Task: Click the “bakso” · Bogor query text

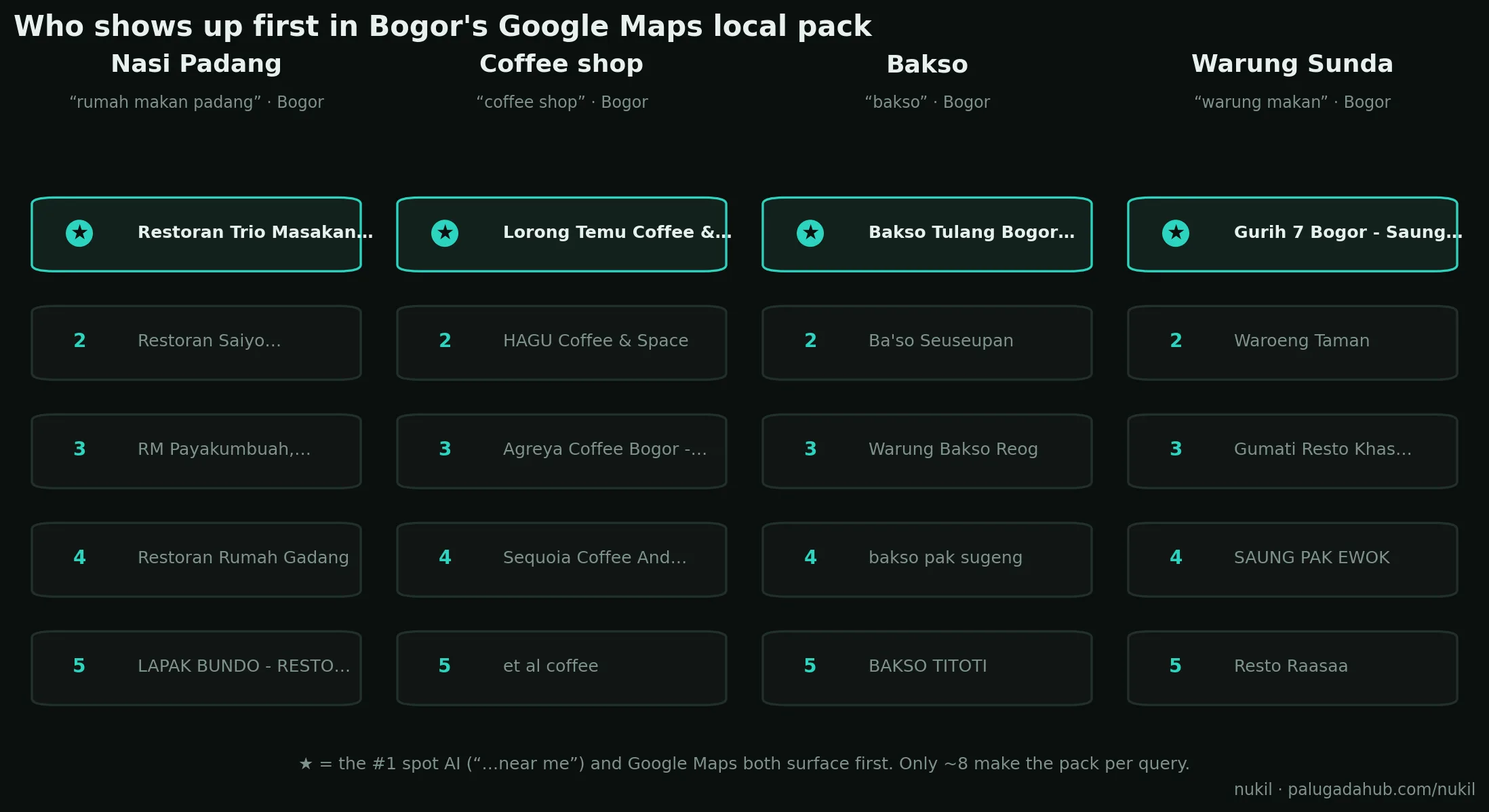Action: 927,102
